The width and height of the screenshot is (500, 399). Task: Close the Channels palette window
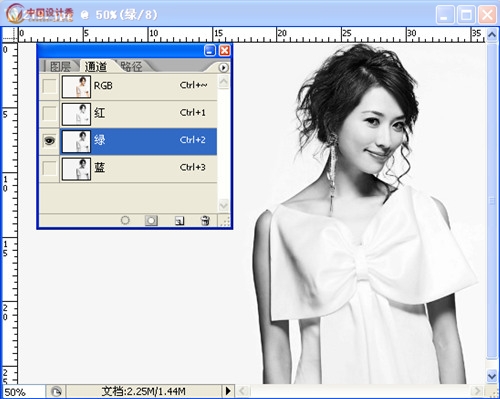225,51
